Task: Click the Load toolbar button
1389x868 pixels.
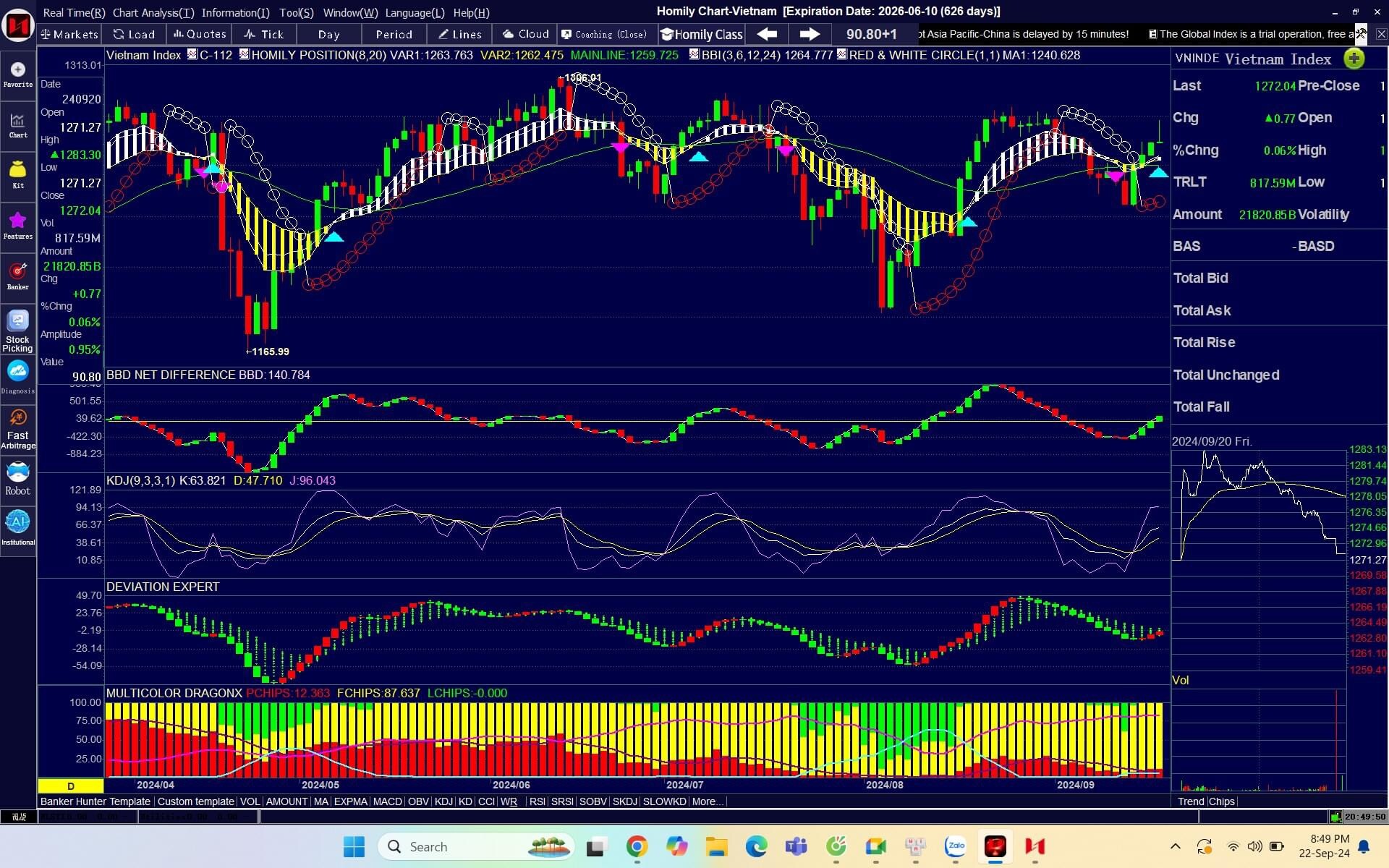Action: click(x=134, y=34)
